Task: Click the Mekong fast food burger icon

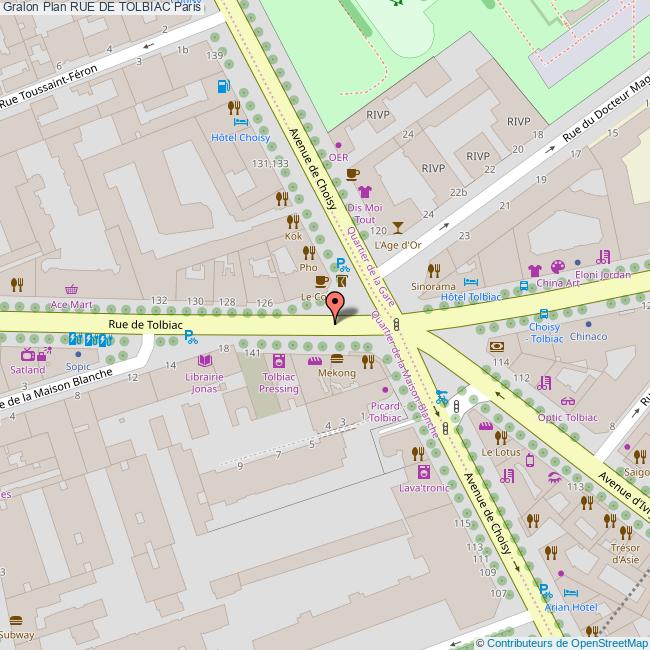Action: (x=337, y=359)
